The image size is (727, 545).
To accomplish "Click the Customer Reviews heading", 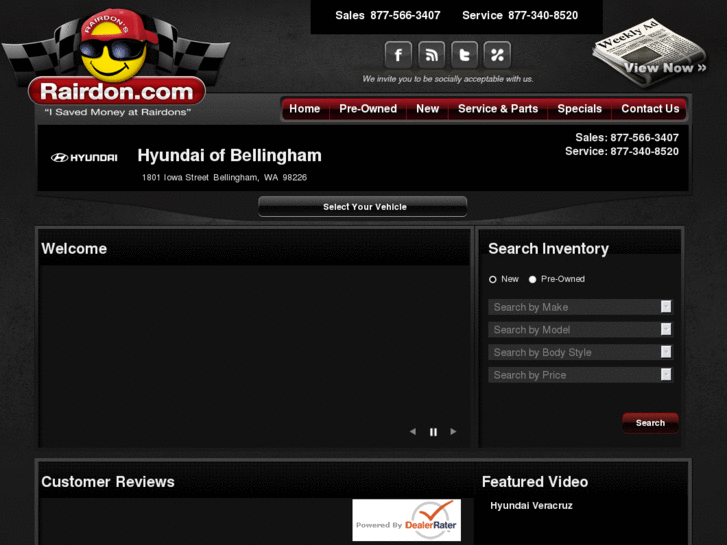I will pos(108,482).
